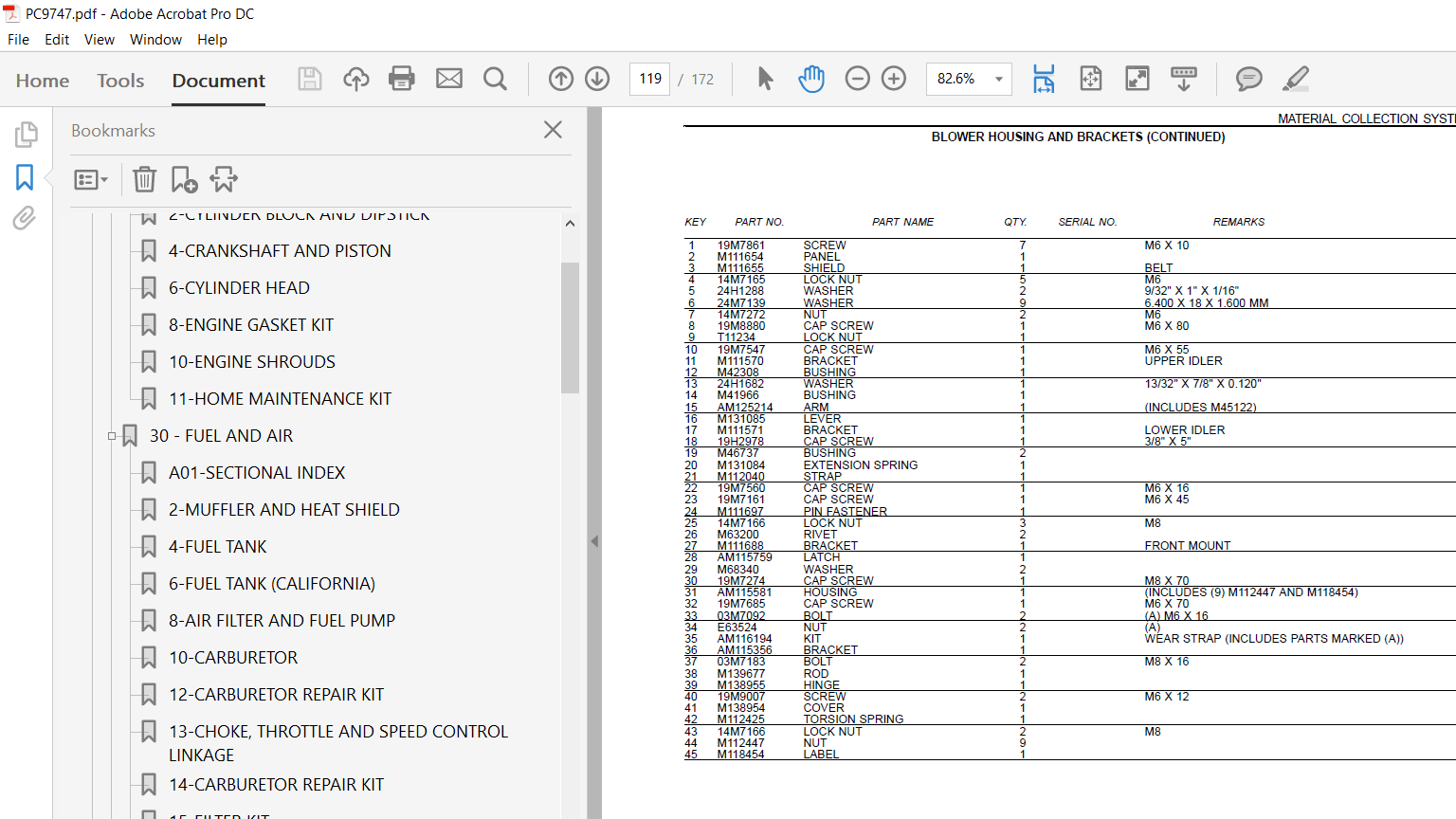The height and width of the screenshot is (819, 1456).
Task: Open the zoom level dropdown
Action: [x=999, y=79]
